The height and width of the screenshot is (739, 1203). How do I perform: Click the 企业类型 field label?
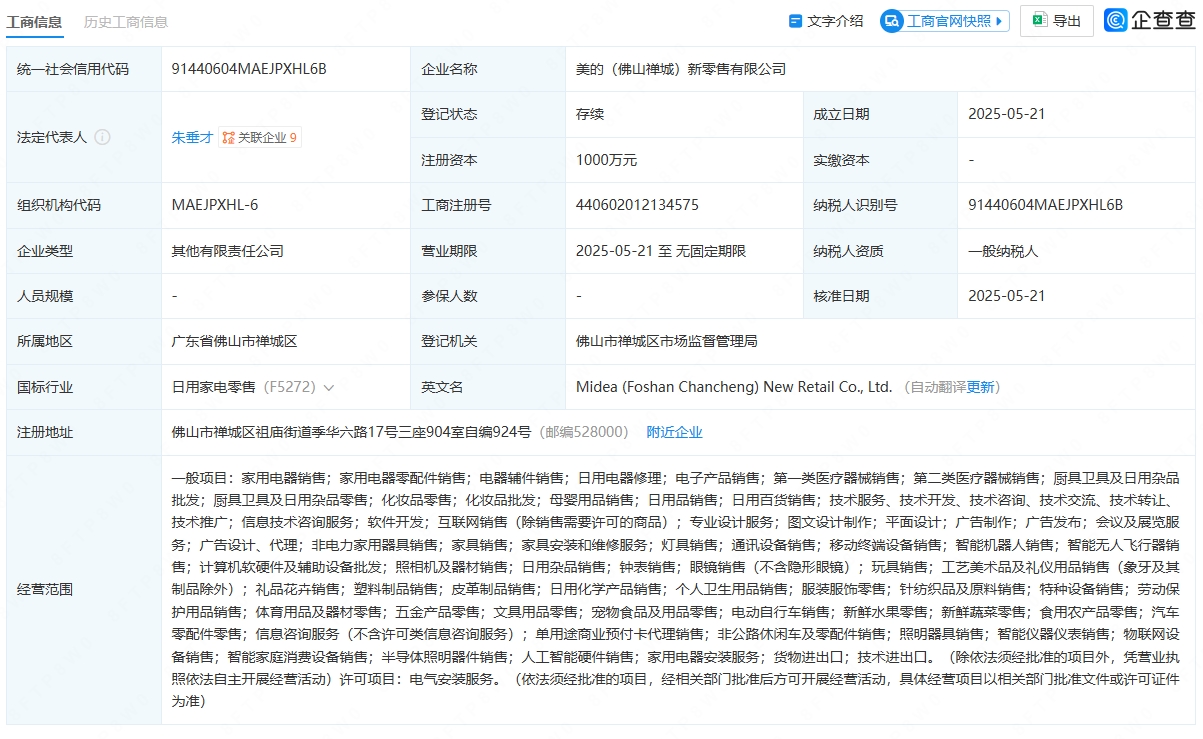pos(45,251)
